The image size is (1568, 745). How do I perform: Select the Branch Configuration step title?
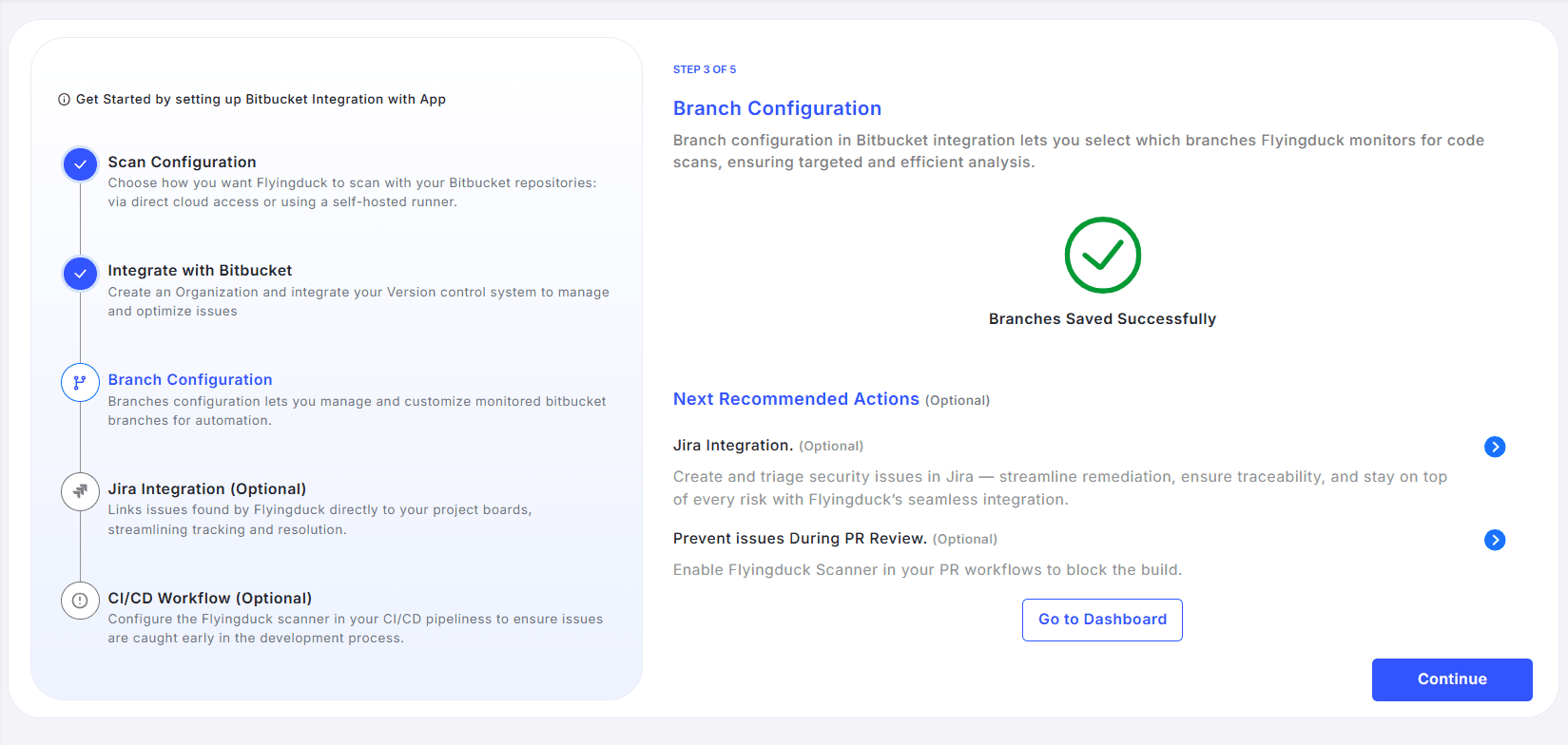(190, 380)
